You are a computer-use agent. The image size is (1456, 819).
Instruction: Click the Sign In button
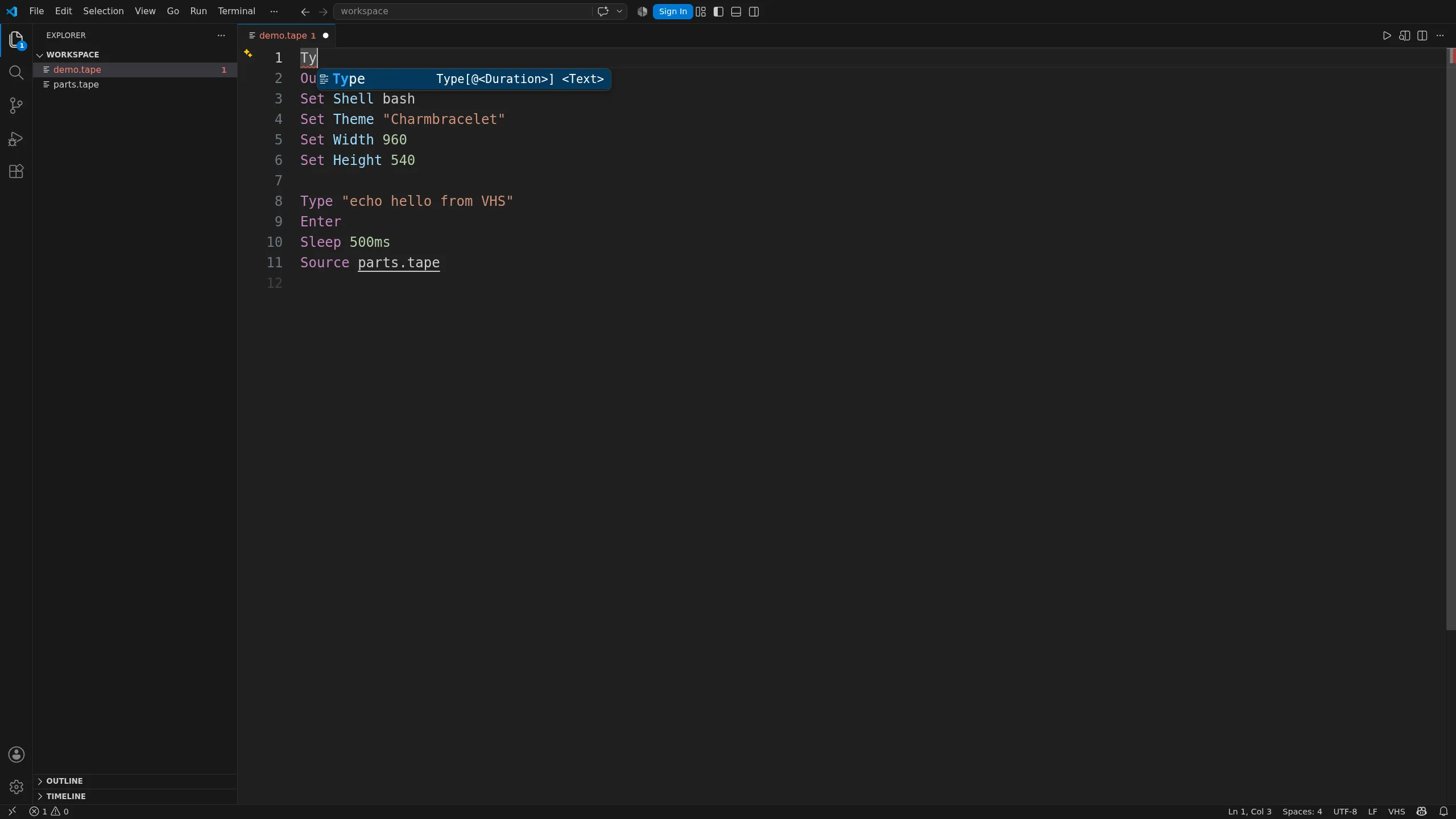click(672, 11)
